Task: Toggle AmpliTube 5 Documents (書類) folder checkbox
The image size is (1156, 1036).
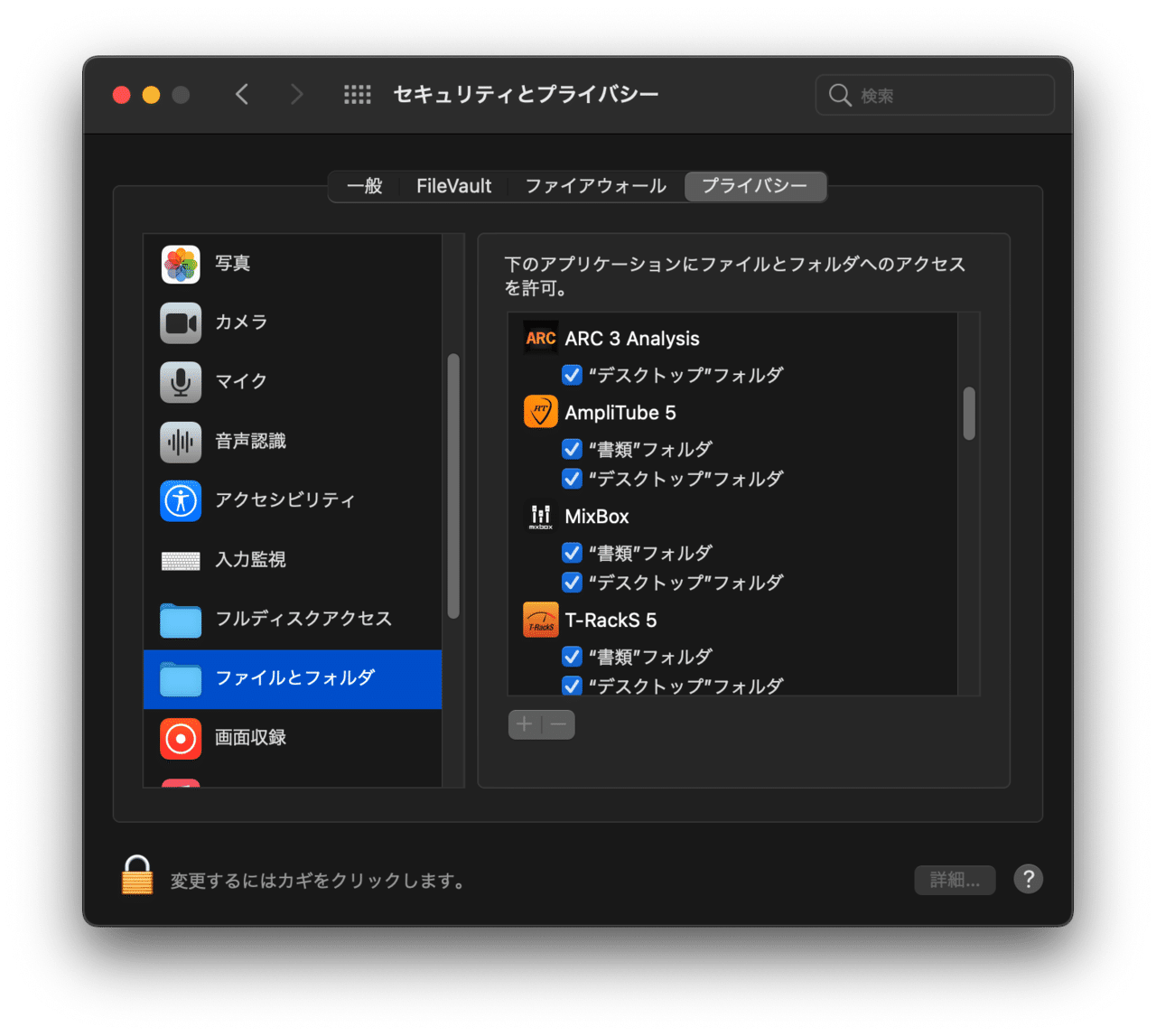Action: [572, 449]
